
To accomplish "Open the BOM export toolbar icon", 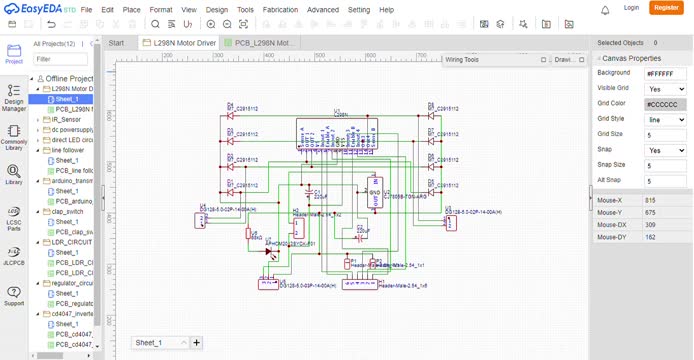I will pyautogui.click(x=546, y=24).
